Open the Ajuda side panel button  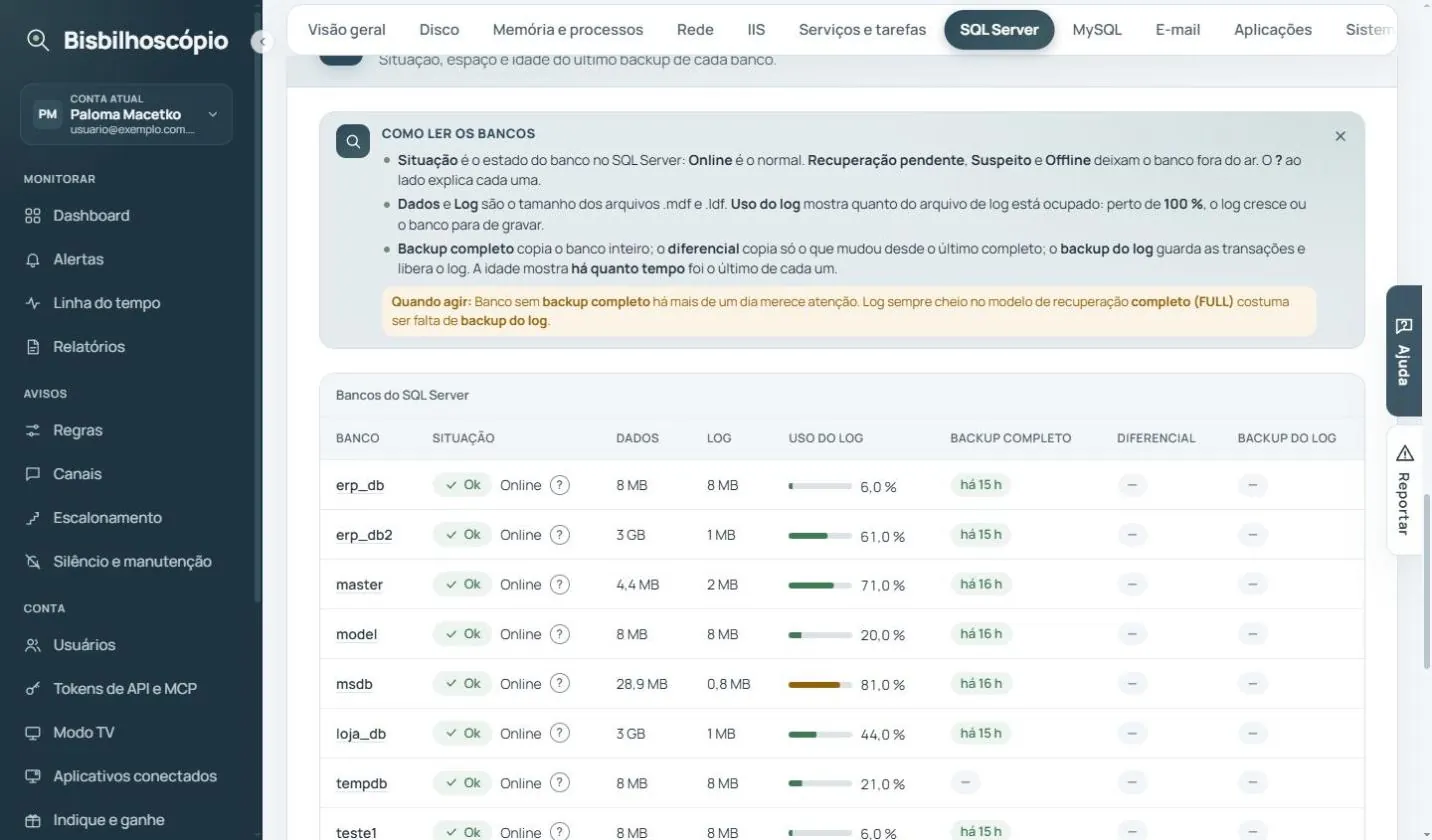pyautogui.click(x=1404, y=351)
